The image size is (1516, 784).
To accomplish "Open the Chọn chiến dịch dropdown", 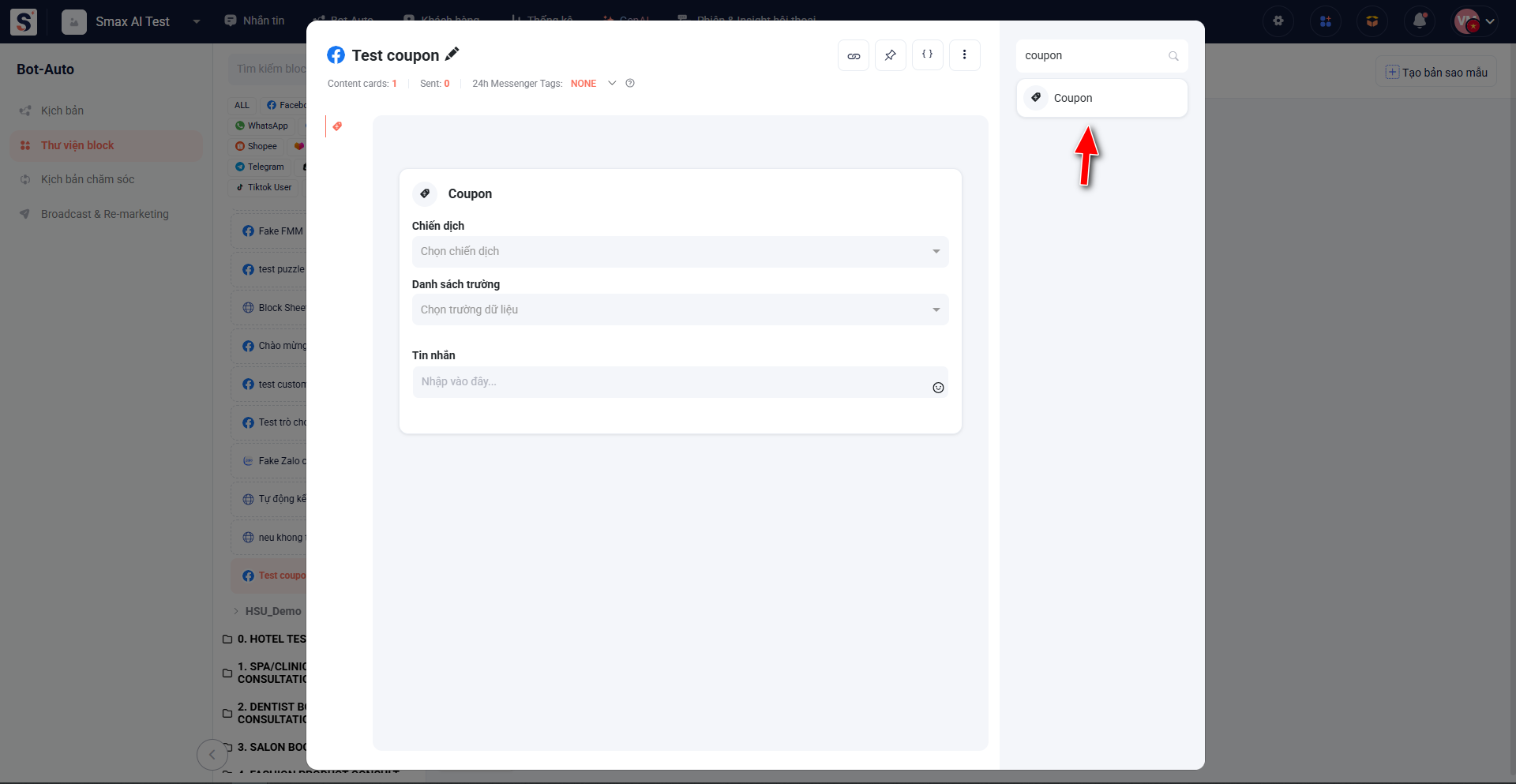I will pos(680,252).
